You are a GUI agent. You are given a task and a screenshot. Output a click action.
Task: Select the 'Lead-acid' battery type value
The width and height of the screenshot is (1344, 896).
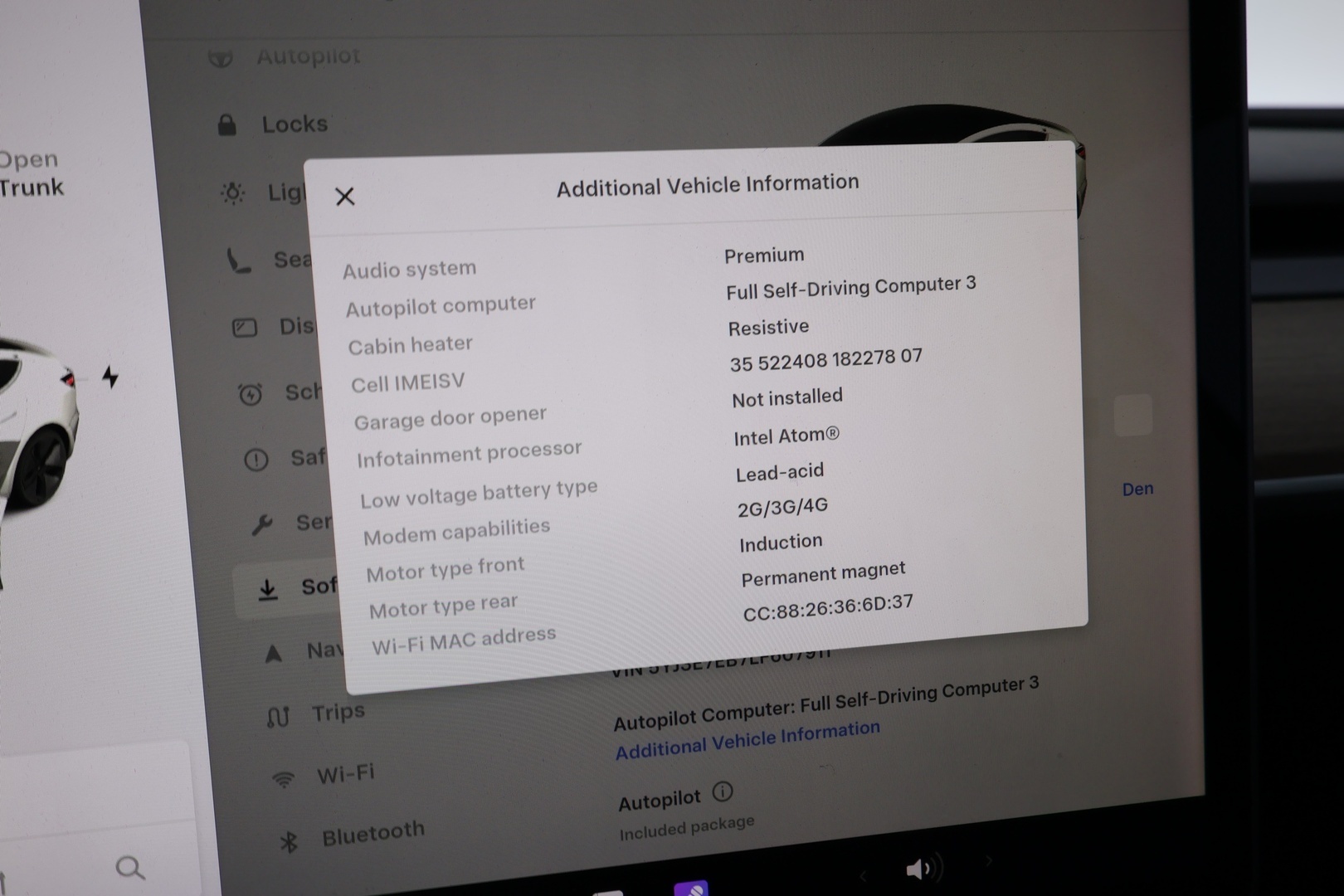780,472
